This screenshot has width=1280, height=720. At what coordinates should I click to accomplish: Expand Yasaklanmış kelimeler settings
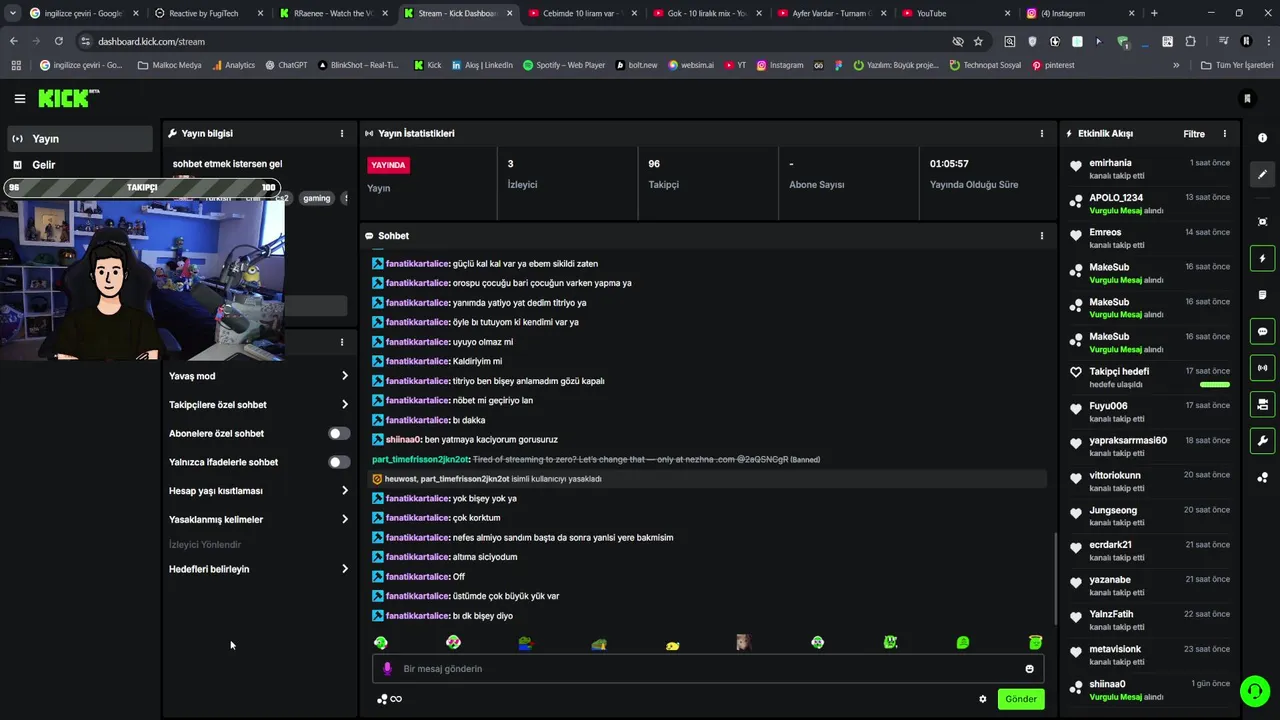click(259, 520)
